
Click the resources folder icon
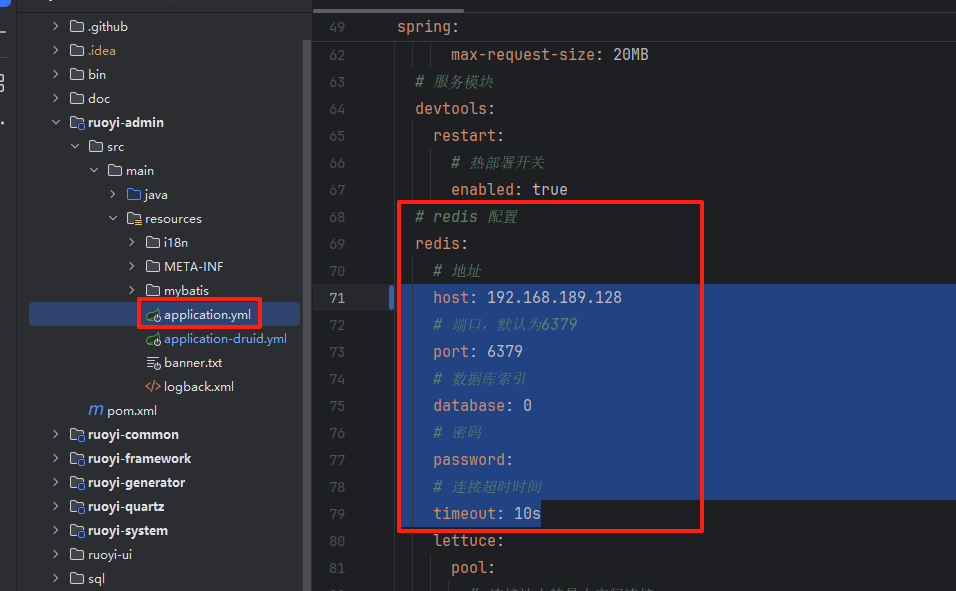coord(134,218)
